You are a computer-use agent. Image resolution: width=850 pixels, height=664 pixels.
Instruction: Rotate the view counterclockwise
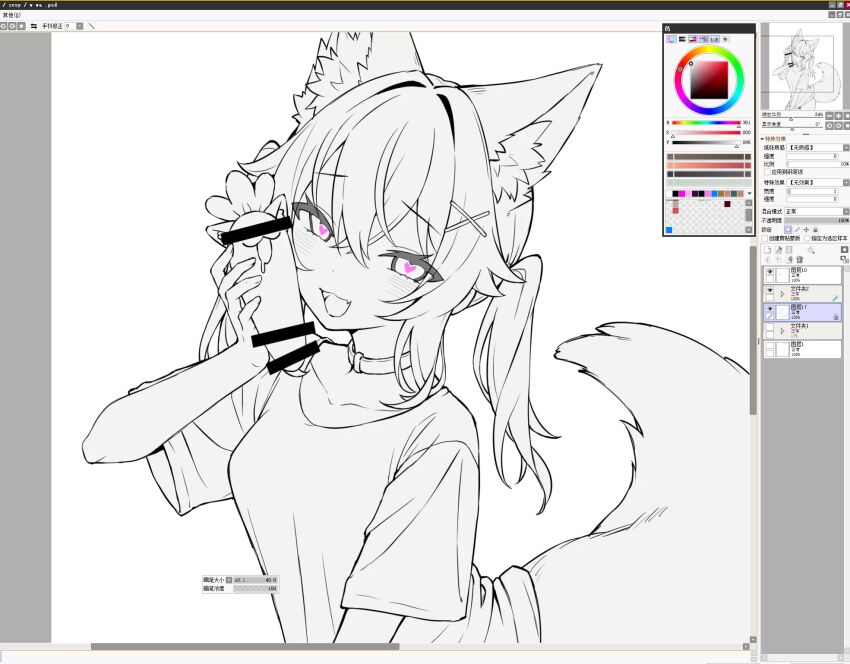(x=829, y=125)
